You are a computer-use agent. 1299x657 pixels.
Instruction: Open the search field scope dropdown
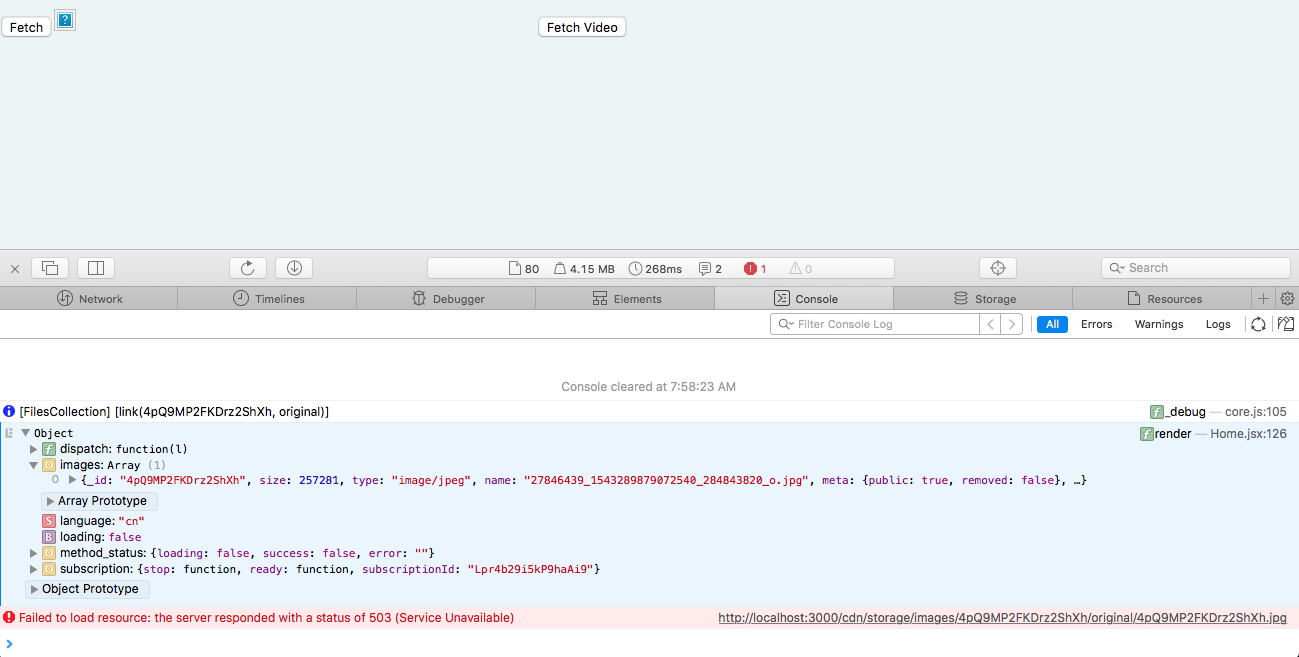click(1117, 267)
